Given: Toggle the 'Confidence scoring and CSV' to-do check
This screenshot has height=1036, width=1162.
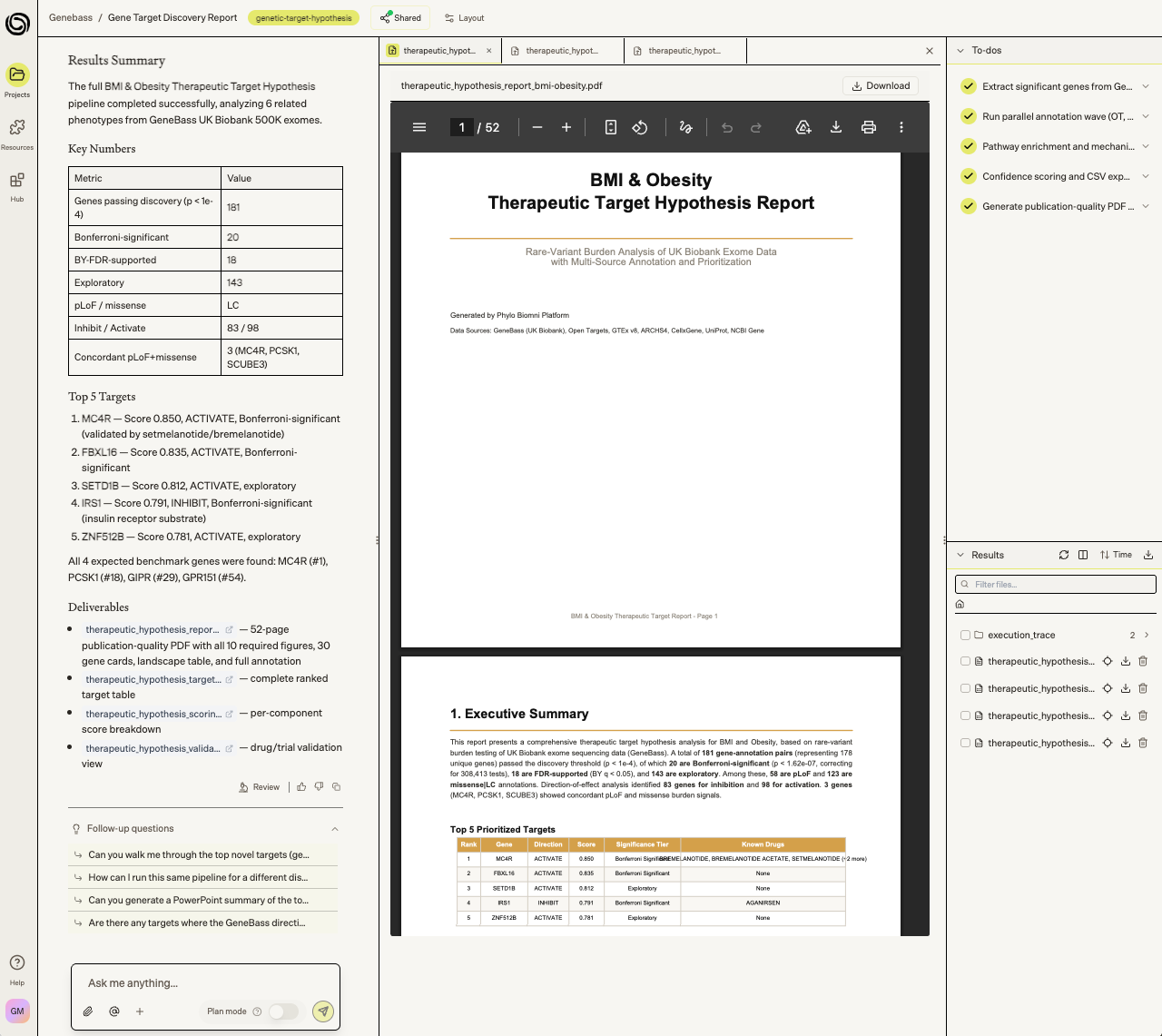Looking at the screenshot, I should pyautogui.click(x=969, y=176).
